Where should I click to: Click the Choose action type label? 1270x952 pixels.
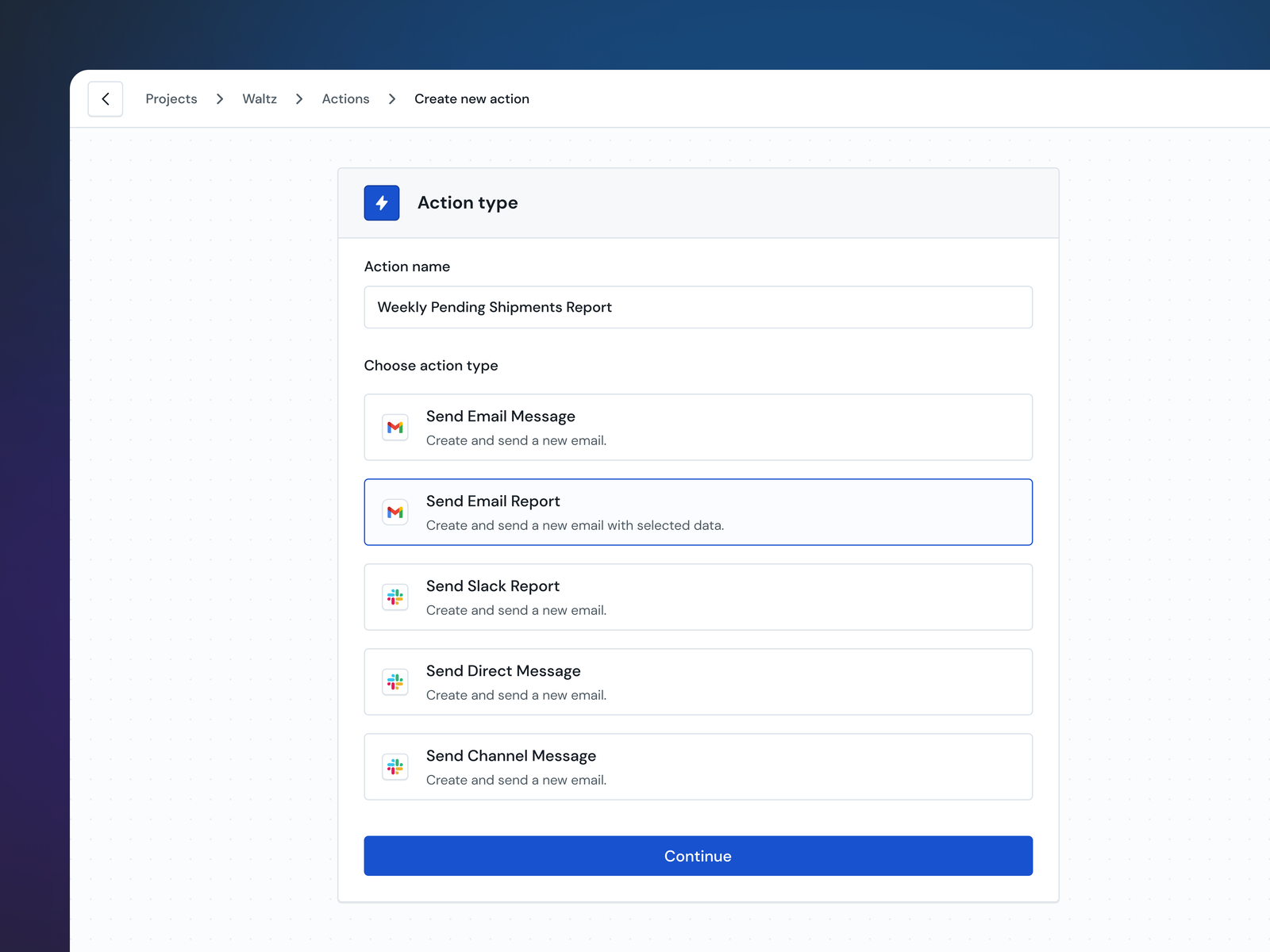click(x=431, y=366)
